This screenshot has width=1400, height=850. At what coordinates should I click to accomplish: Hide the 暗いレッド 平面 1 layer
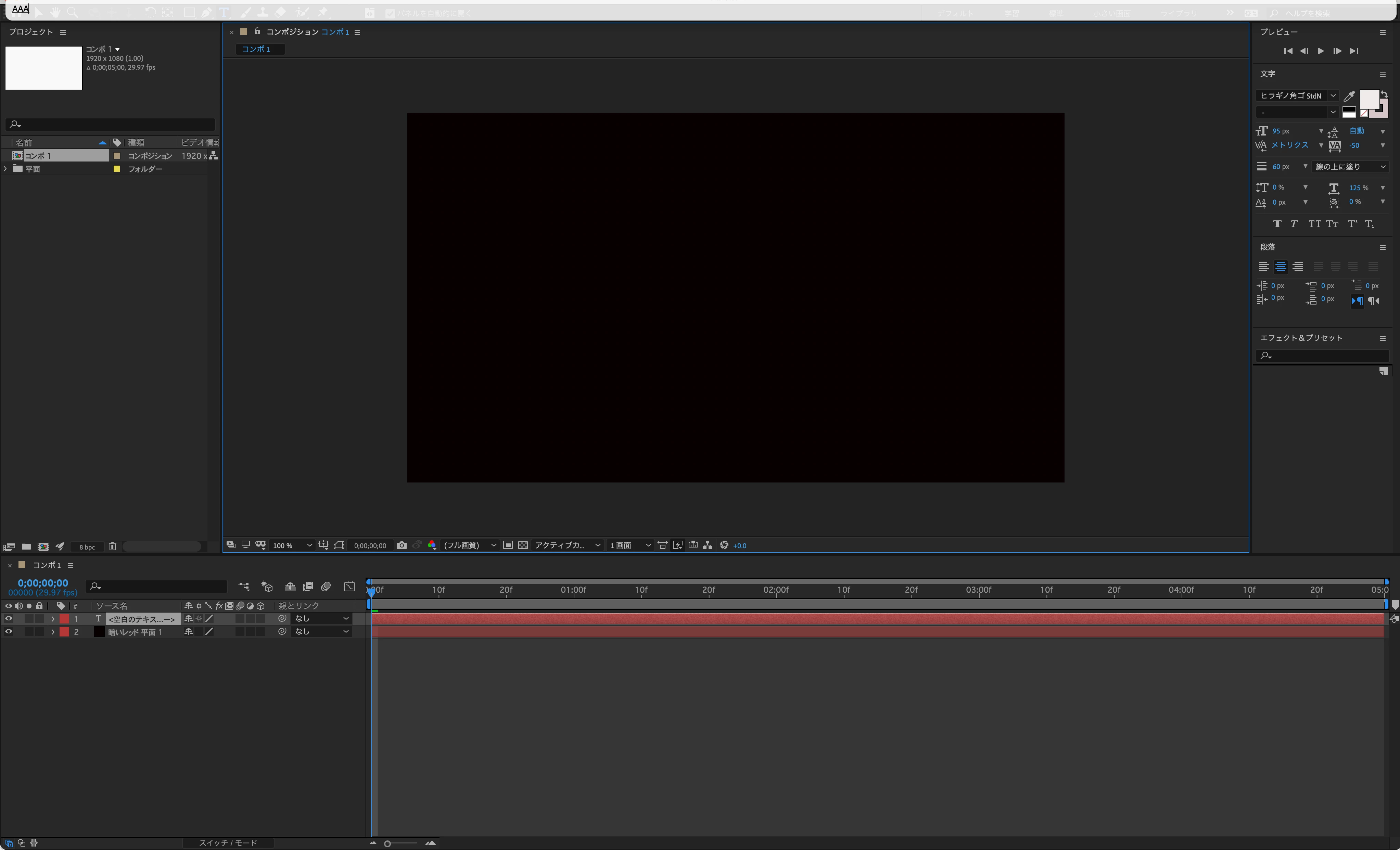[9, 632]
